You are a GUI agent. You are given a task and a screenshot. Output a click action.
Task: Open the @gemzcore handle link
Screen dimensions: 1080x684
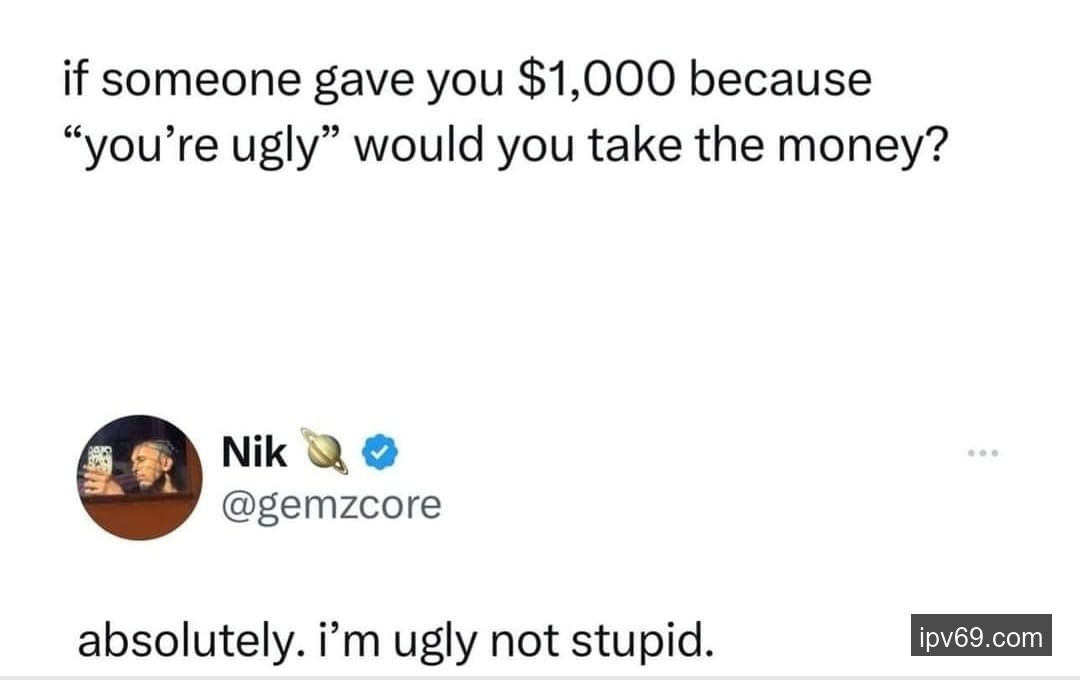tap(330, 504)
